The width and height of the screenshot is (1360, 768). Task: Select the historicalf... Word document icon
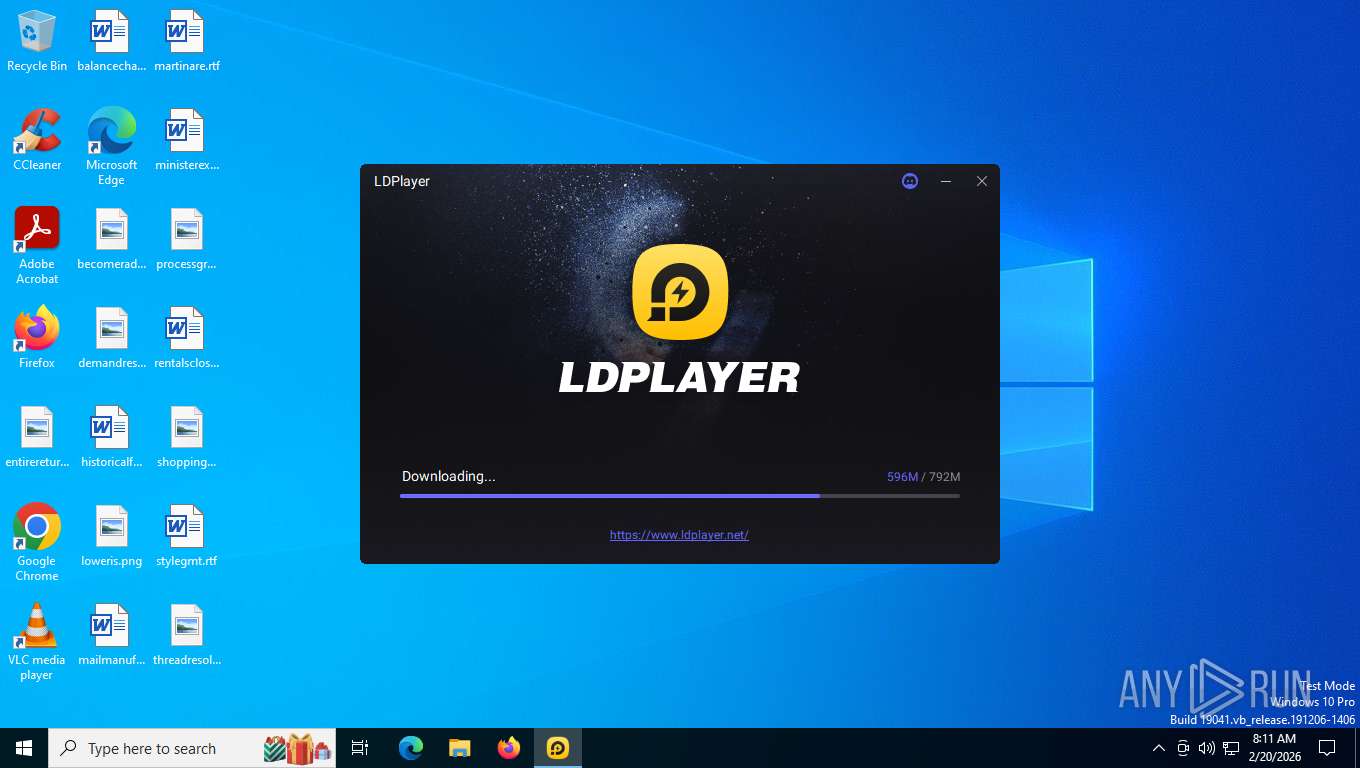tap(111, 437)
